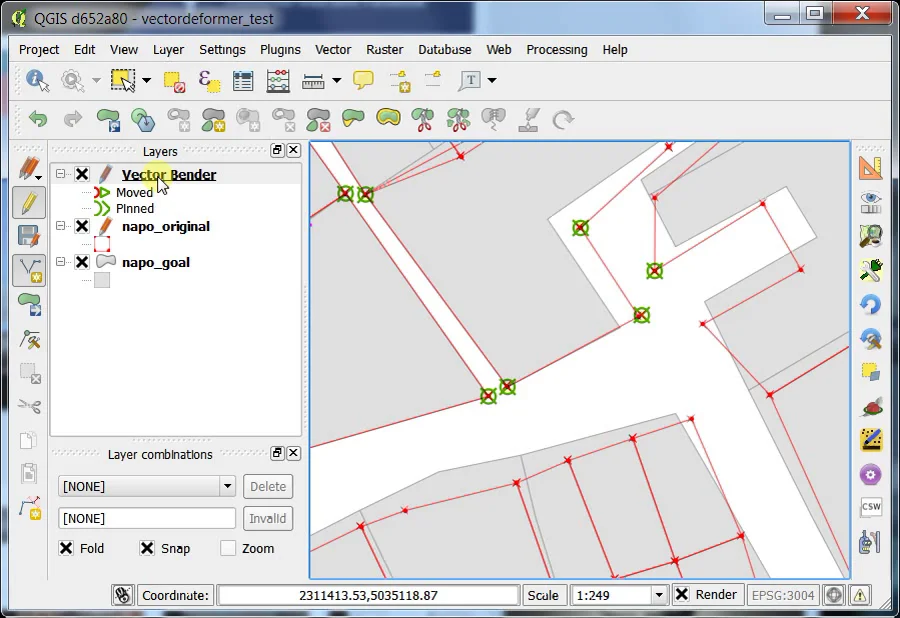
Task: Open the Processing menu
Action: click(x=556, y=49)
